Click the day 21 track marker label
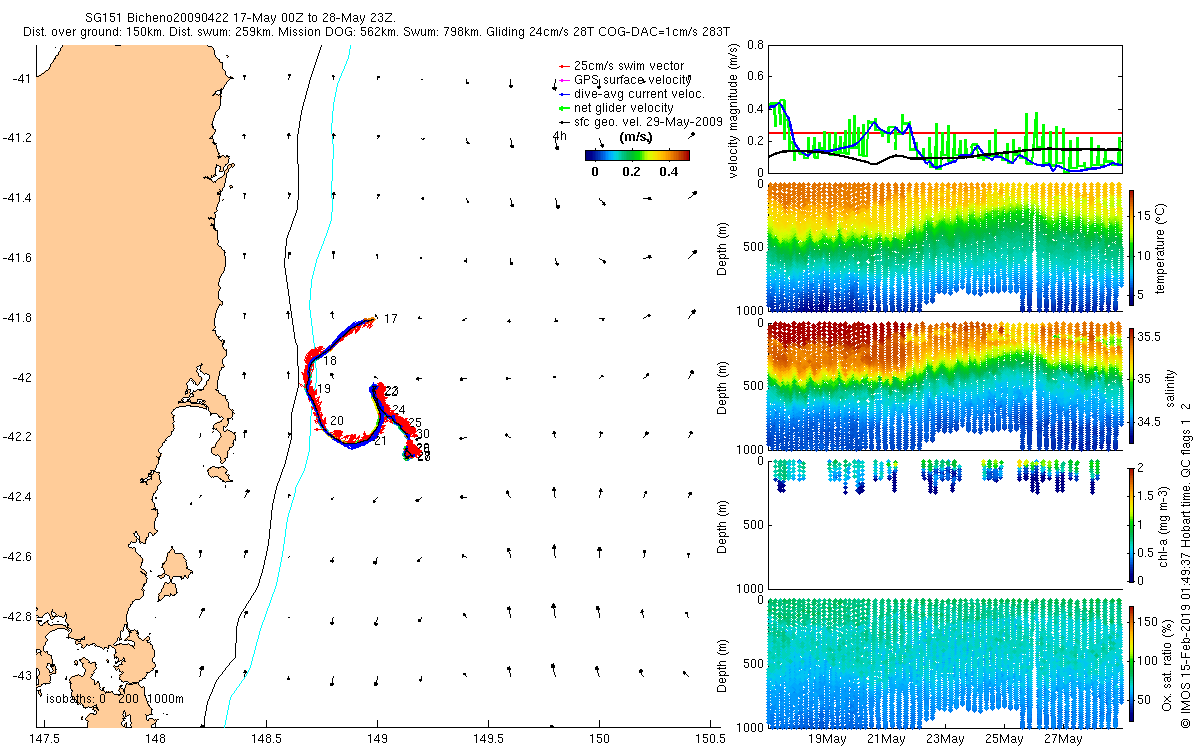The image size is (1200, 750). (380, 441)
